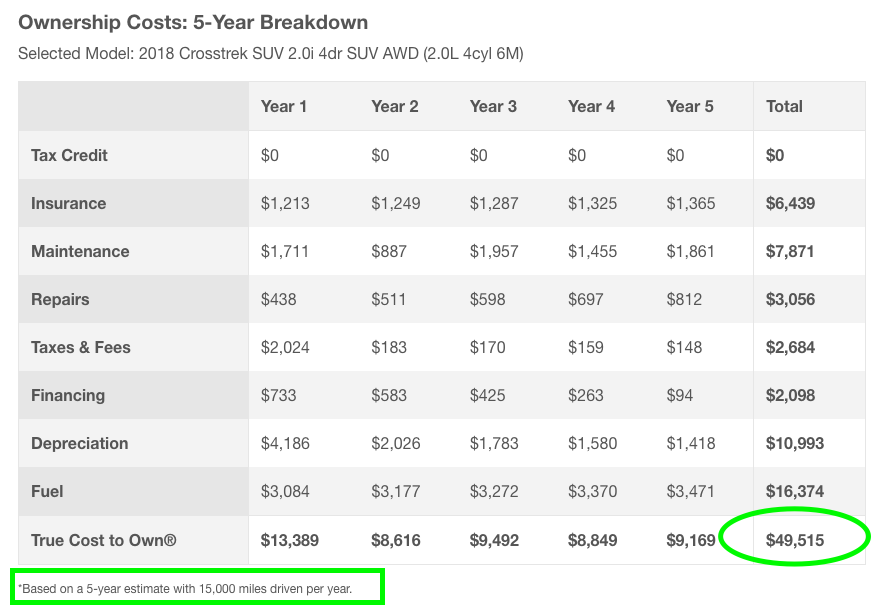The height and width of the screenshot is (612, 889).
Task: Select the Repairs row label
Action: pos(60,299)
